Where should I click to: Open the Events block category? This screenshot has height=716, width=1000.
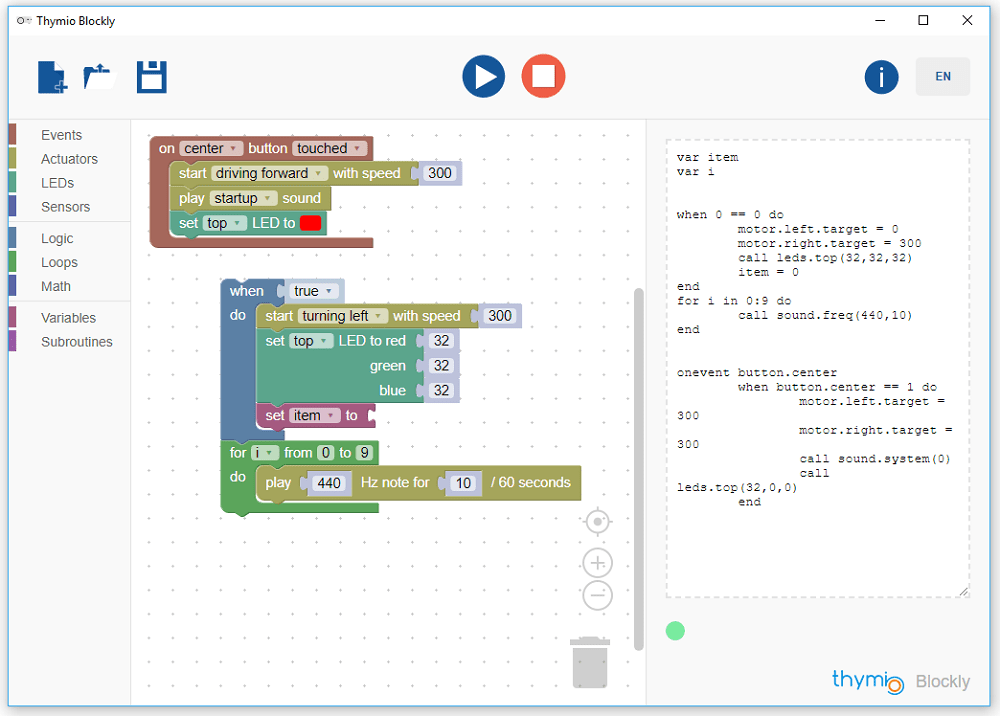(x=61, y=135)
